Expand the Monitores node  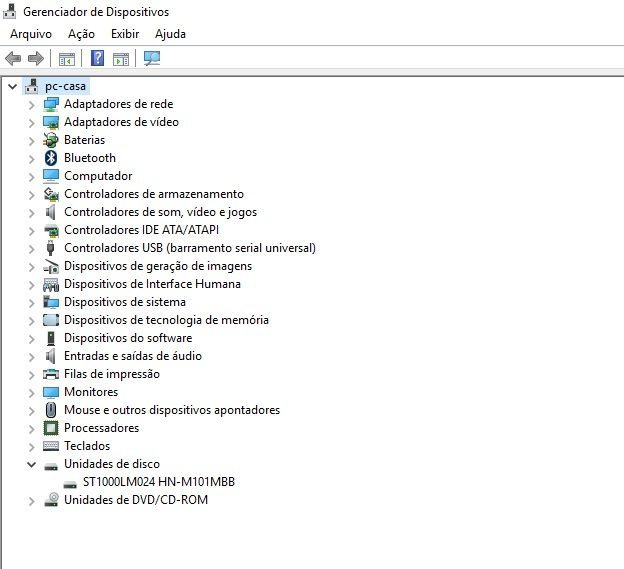tap(31, 393)
